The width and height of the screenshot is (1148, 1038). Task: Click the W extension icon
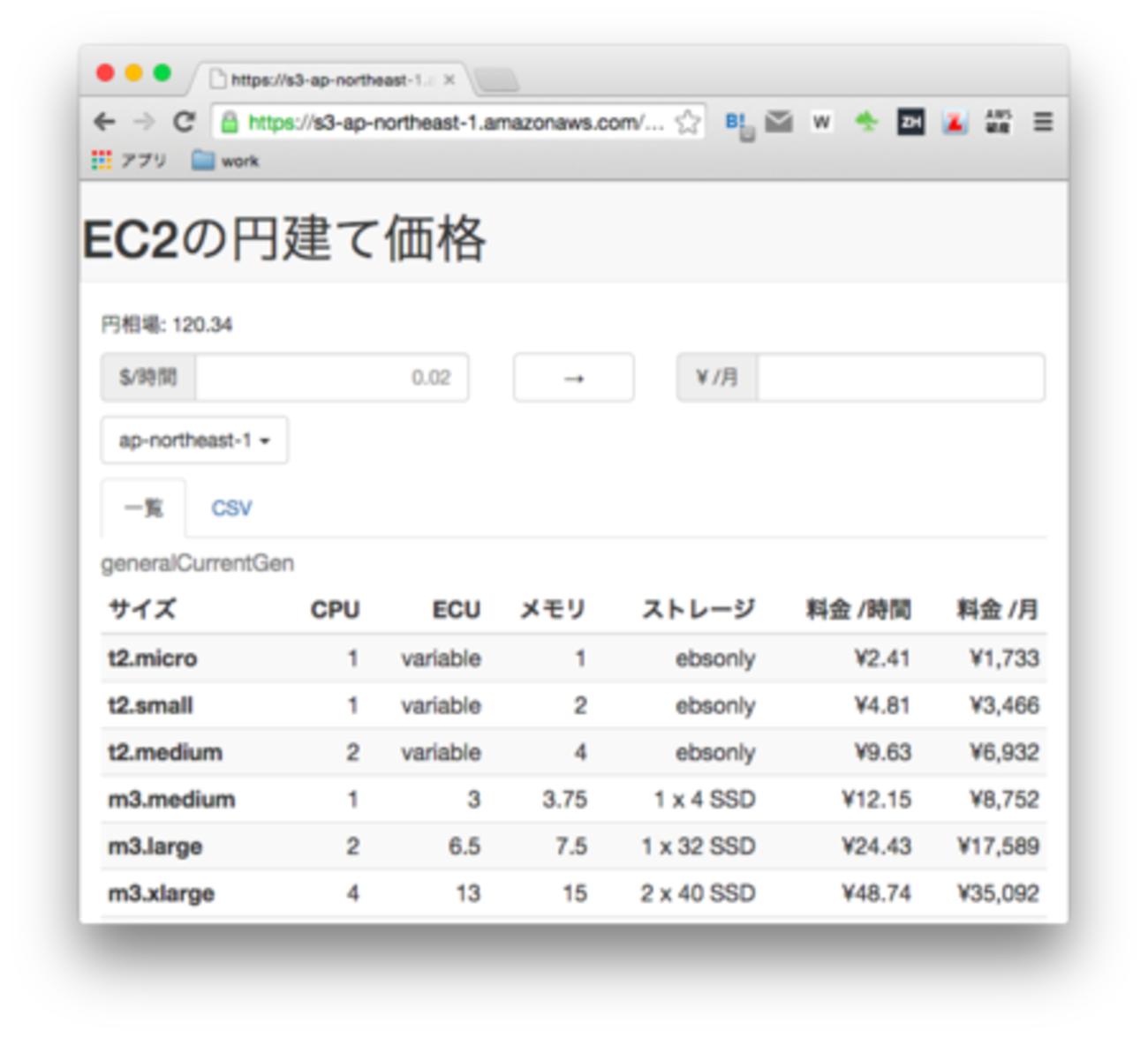[x=821, y=122]
